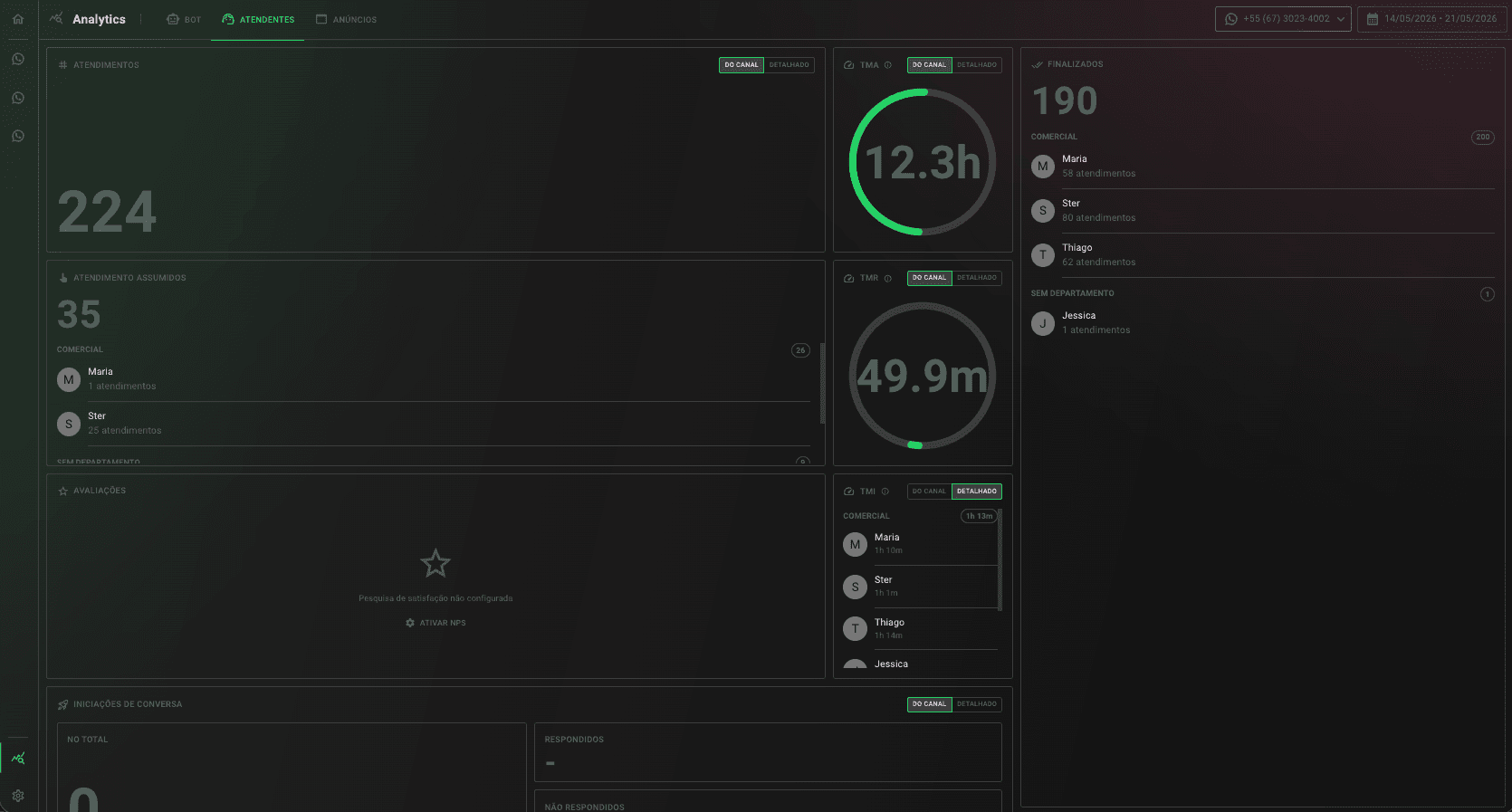Click Ster avatar in Finalizados list
Image resolution: width=1512 pixels, height=812 pixels.
(x=1043, y=211)
